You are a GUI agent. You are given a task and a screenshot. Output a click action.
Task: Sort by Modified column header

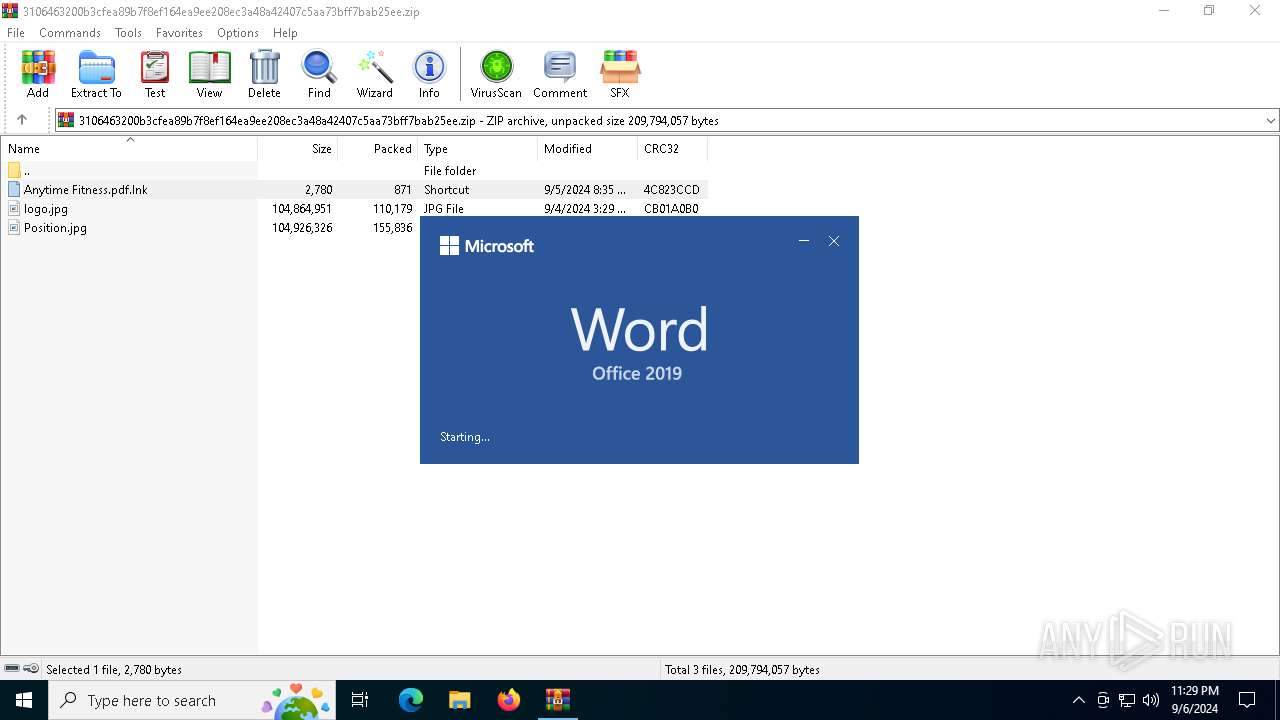click(x=588, y=148)
